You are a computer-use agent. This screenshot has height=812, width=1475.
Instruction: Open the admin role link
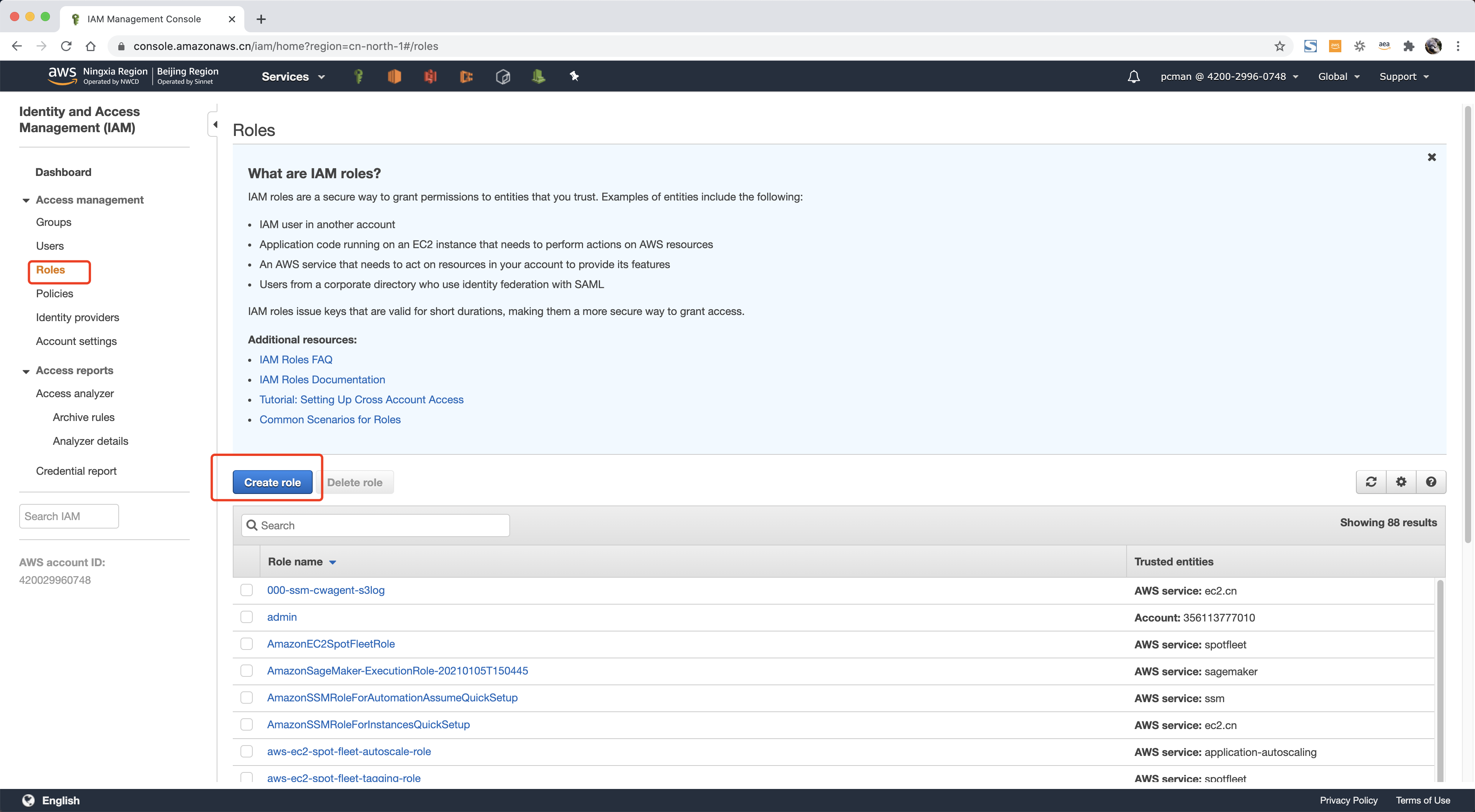tap(282, 617)
